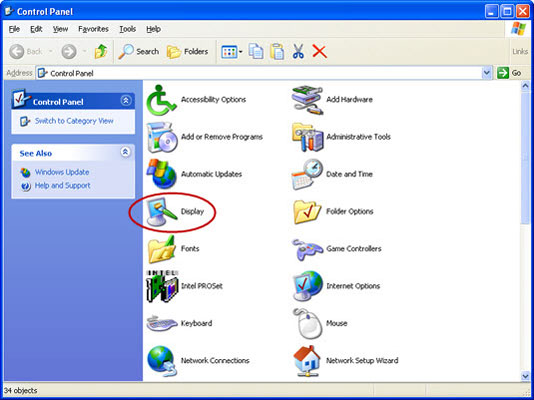Image resolution: width=534 pixels, height=400 pixels.
Task: Open the Accessibility Options icon
Action: tap(161, 100)
